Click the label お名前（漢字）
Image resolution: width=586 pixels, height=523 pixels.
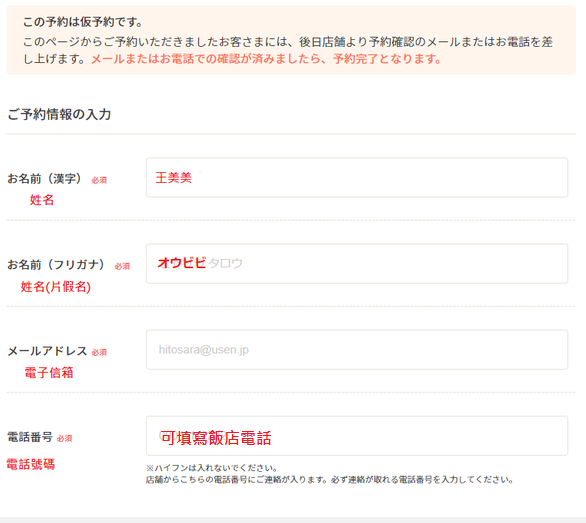tap(45, 179)
